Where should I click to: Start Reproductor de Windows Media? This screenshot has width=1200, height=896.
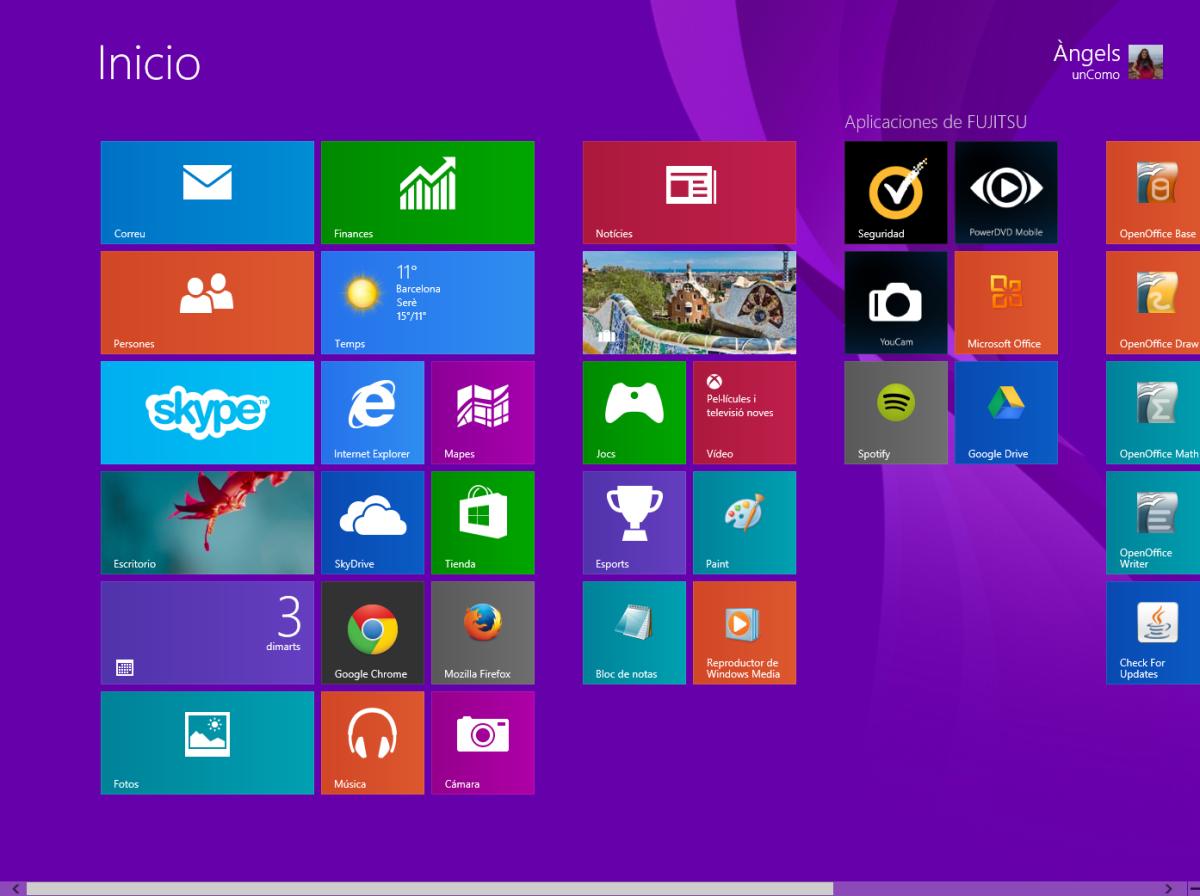click(x=744, y=632)
